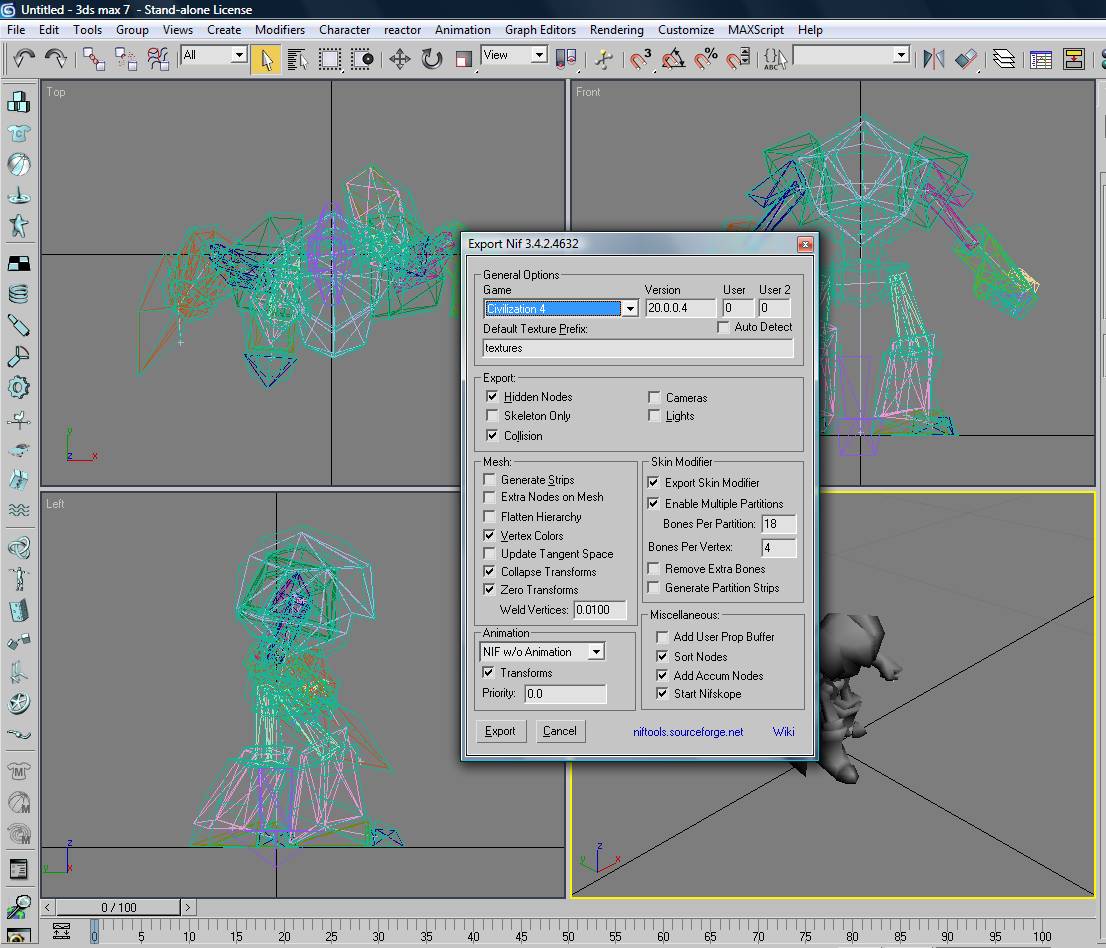Uncheck Export Skin Modifier
Screen dimensions: 1106x948
coord(653,482)
